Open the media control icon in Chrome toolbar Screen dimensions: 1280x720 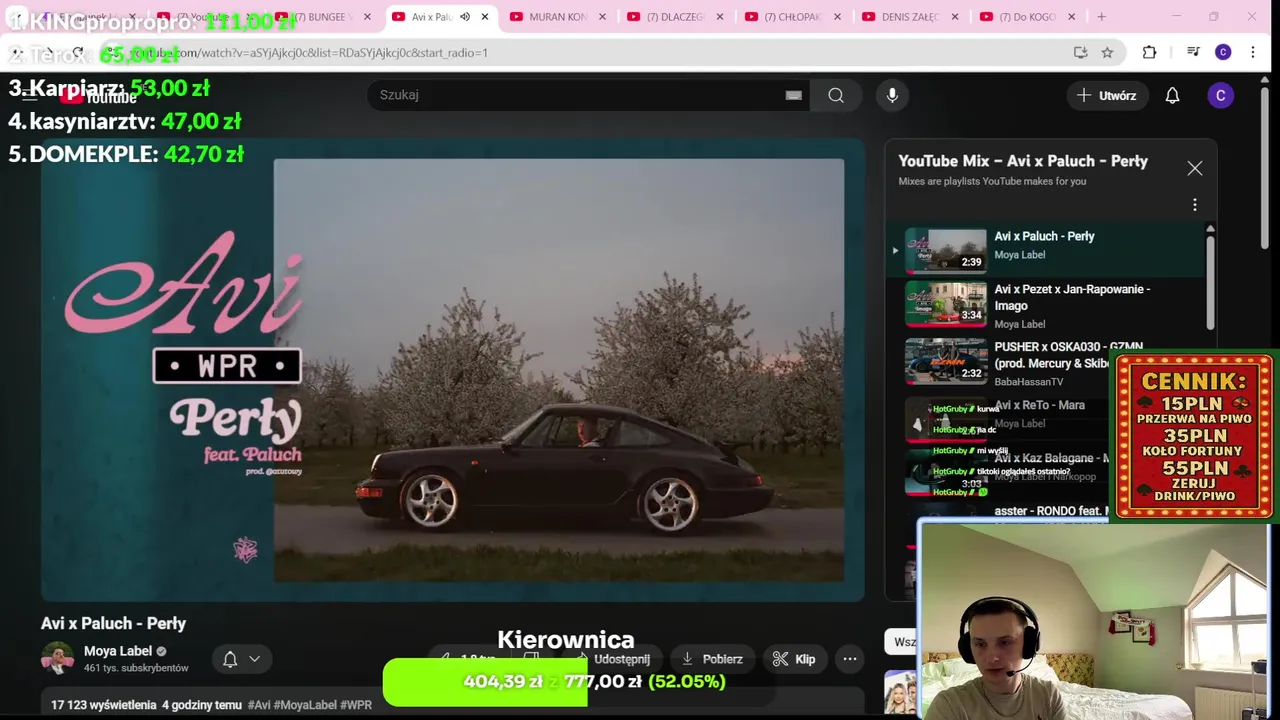click(x=1193, y=52)
